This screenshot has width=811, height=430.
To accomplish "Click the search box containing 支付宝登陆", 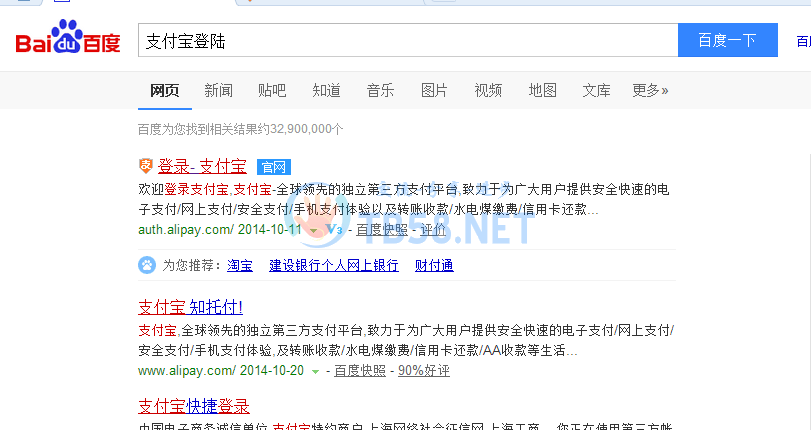I will click(407, 41).
